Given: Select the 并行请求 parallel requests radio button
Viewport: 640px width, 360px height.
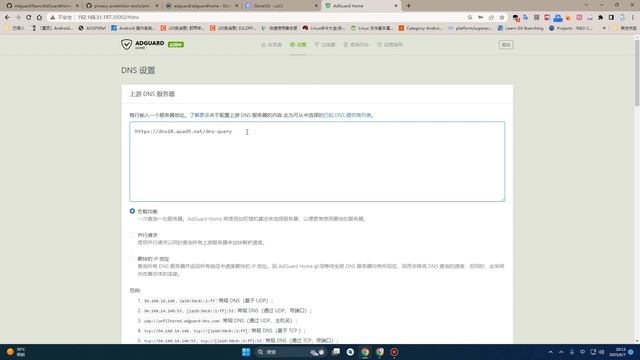Looking at the screenshot, I should click(132, 235).
